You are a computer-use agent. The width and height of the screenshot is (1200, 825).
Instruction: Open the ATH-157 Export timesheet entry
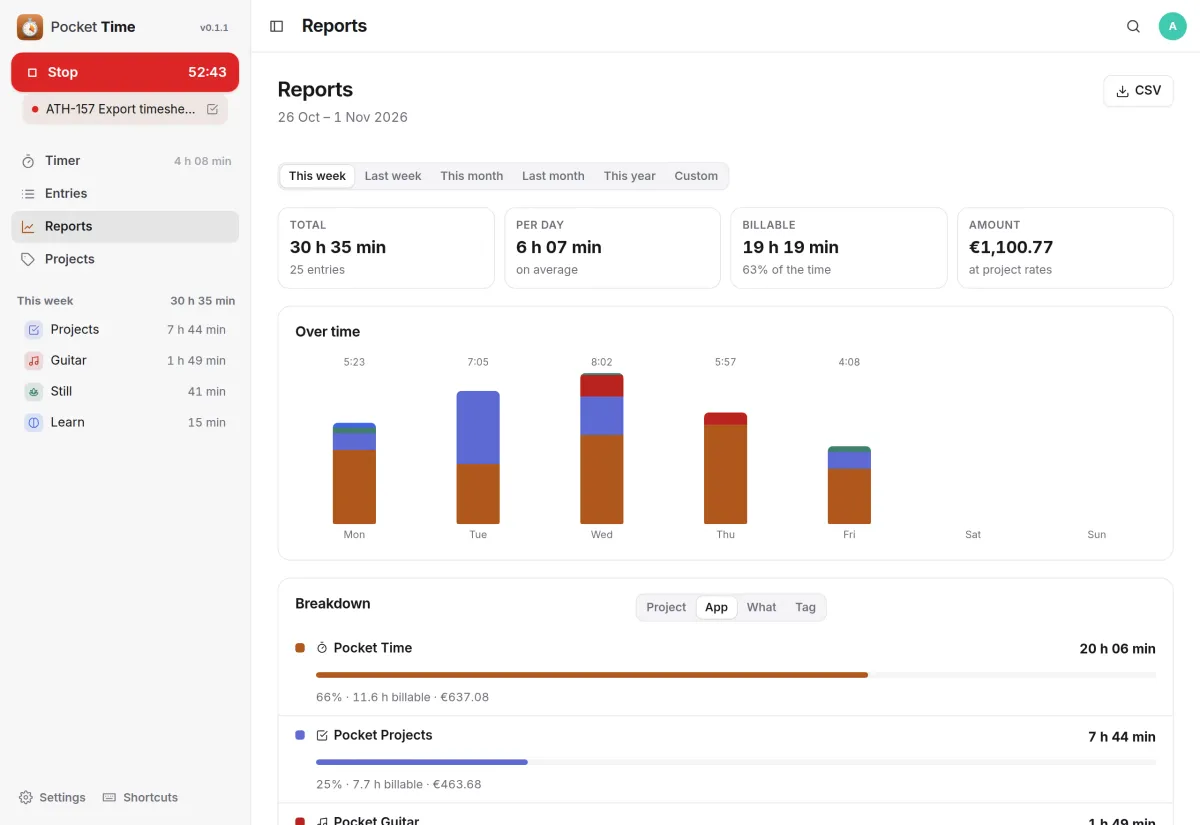(125, 109)
